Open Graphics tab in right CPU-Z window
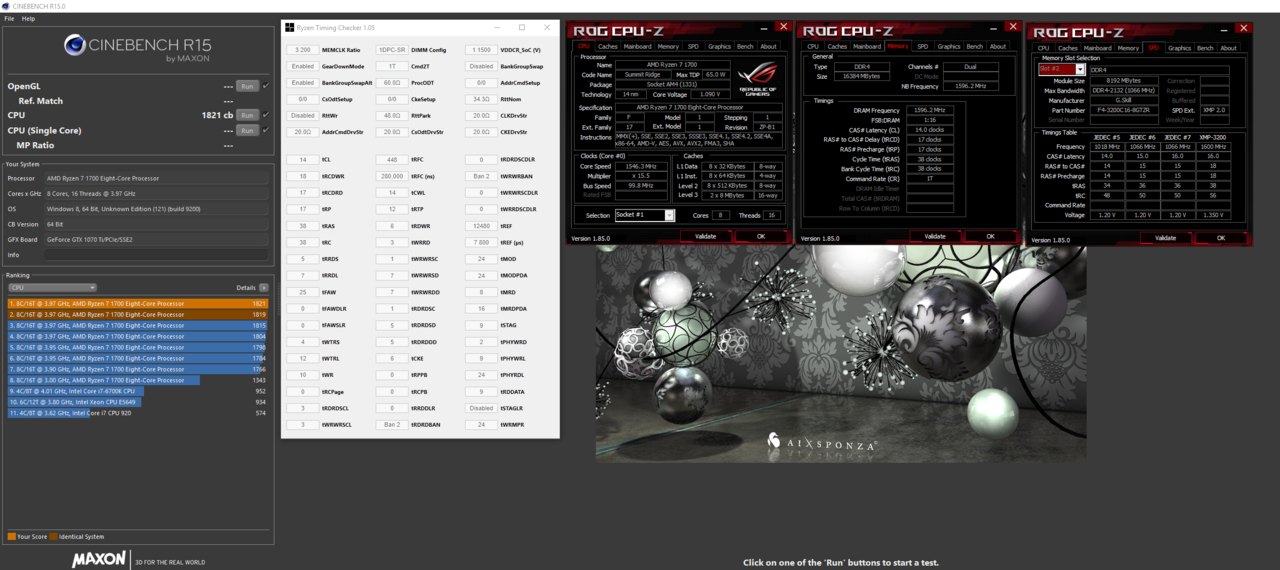Image resolution: width=1280 pixels, height=570 pixels. click(1179, 48)
